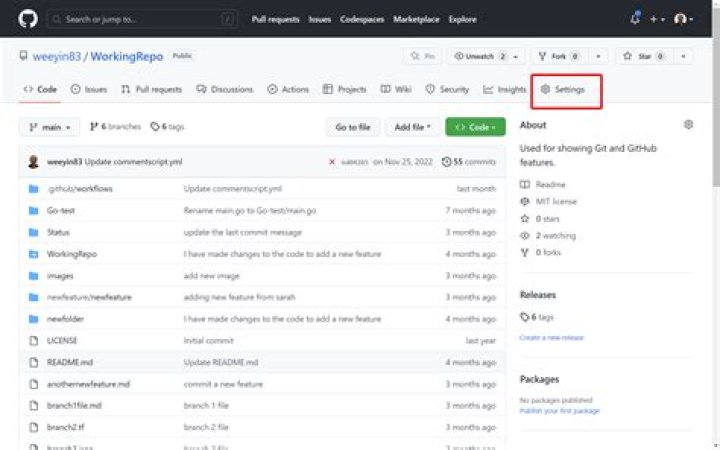
Task: Click the Go-test folder icon
Action: coord(34,210)
